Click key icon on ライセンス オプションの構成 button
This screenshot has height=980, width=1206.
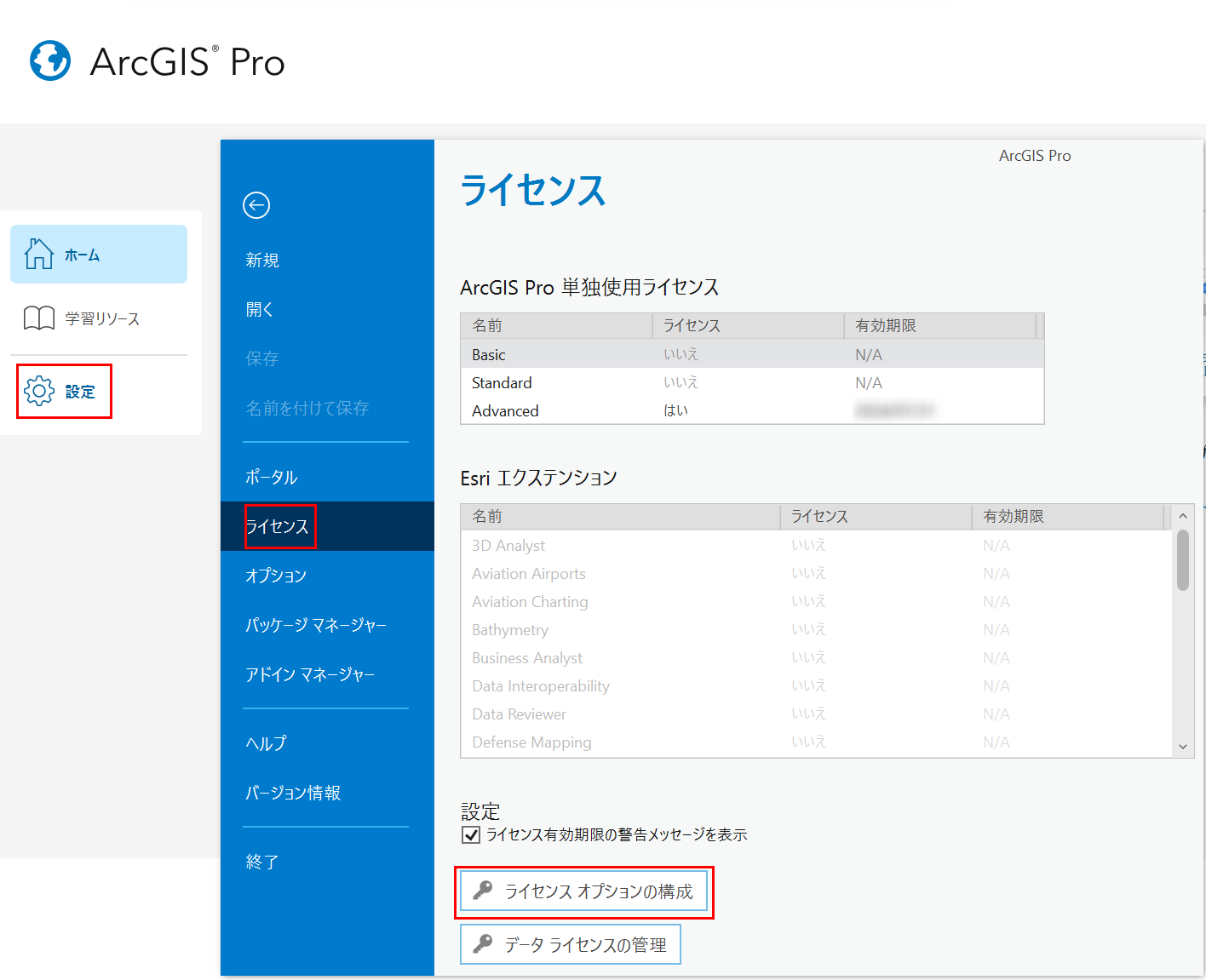tap(483, 891)
